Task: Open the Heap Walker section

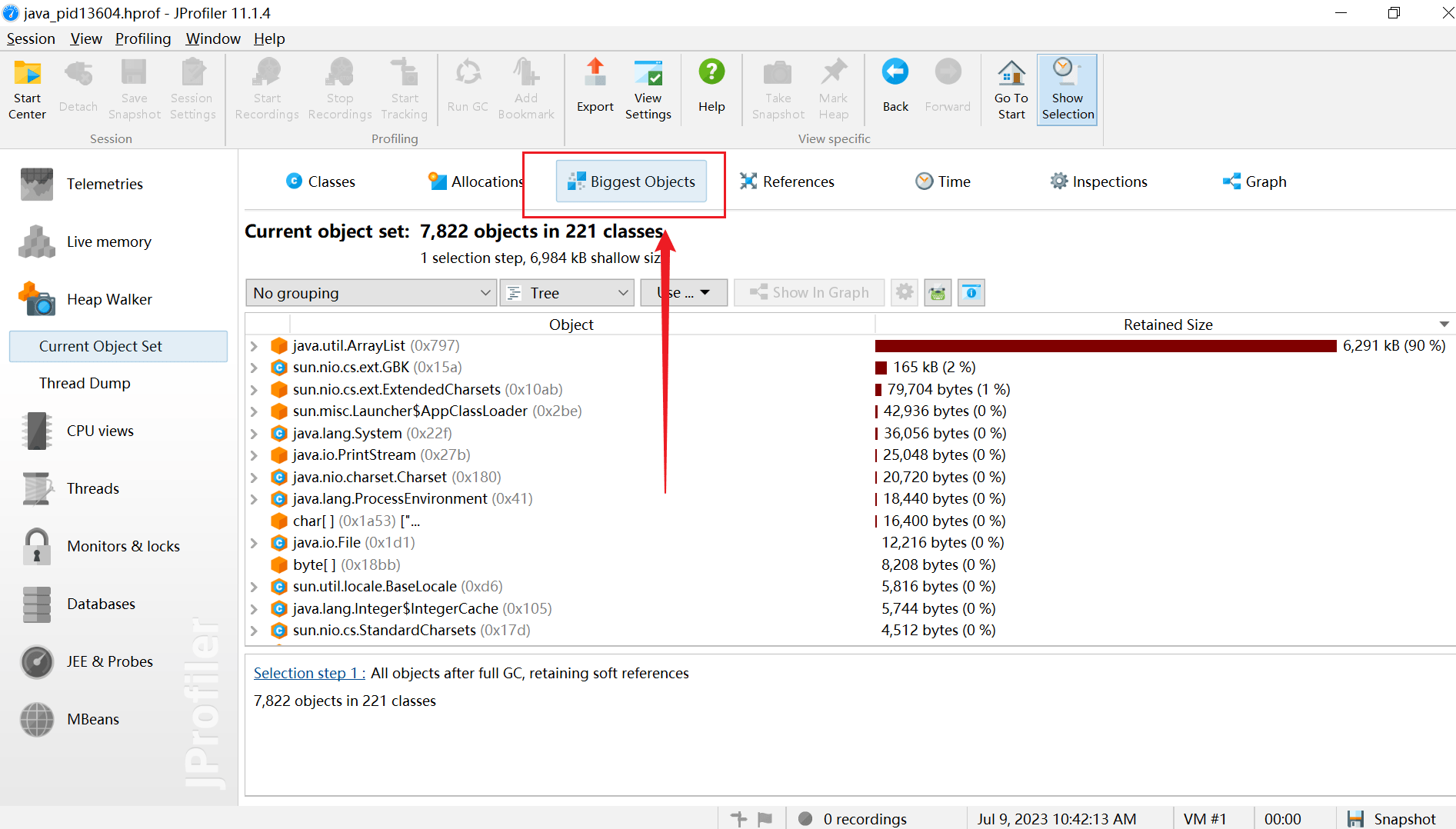Action: [109, 299]
